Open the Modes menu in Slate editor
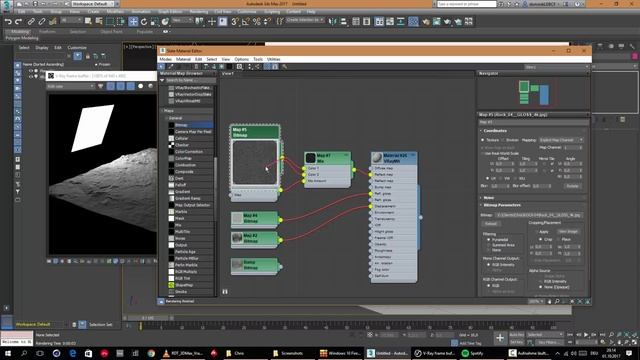The width and height of the screenshot is (640, 360). 165,59
